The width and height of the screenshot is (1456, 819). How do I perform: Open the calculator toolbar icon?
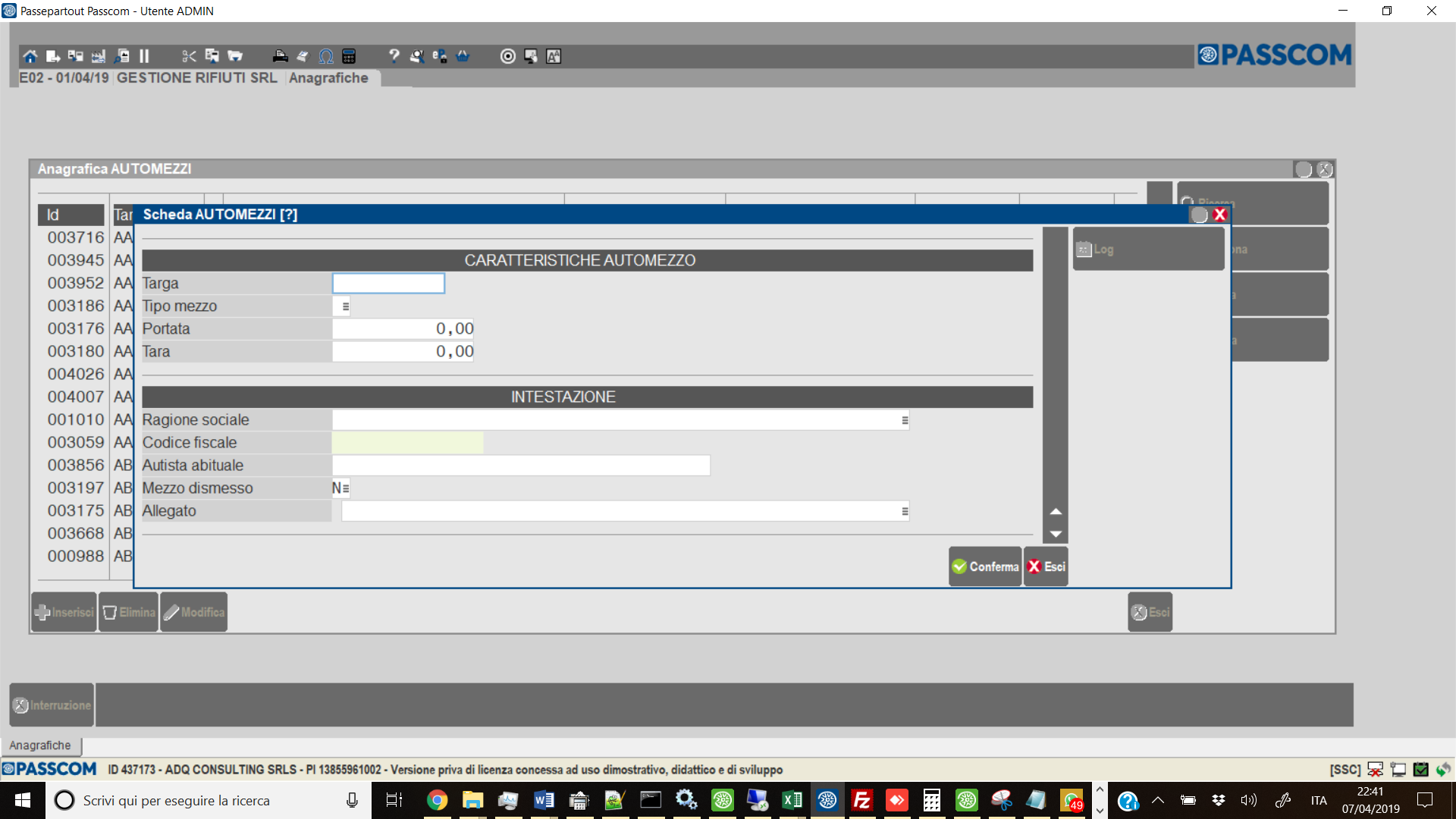[x=349, y=56]
